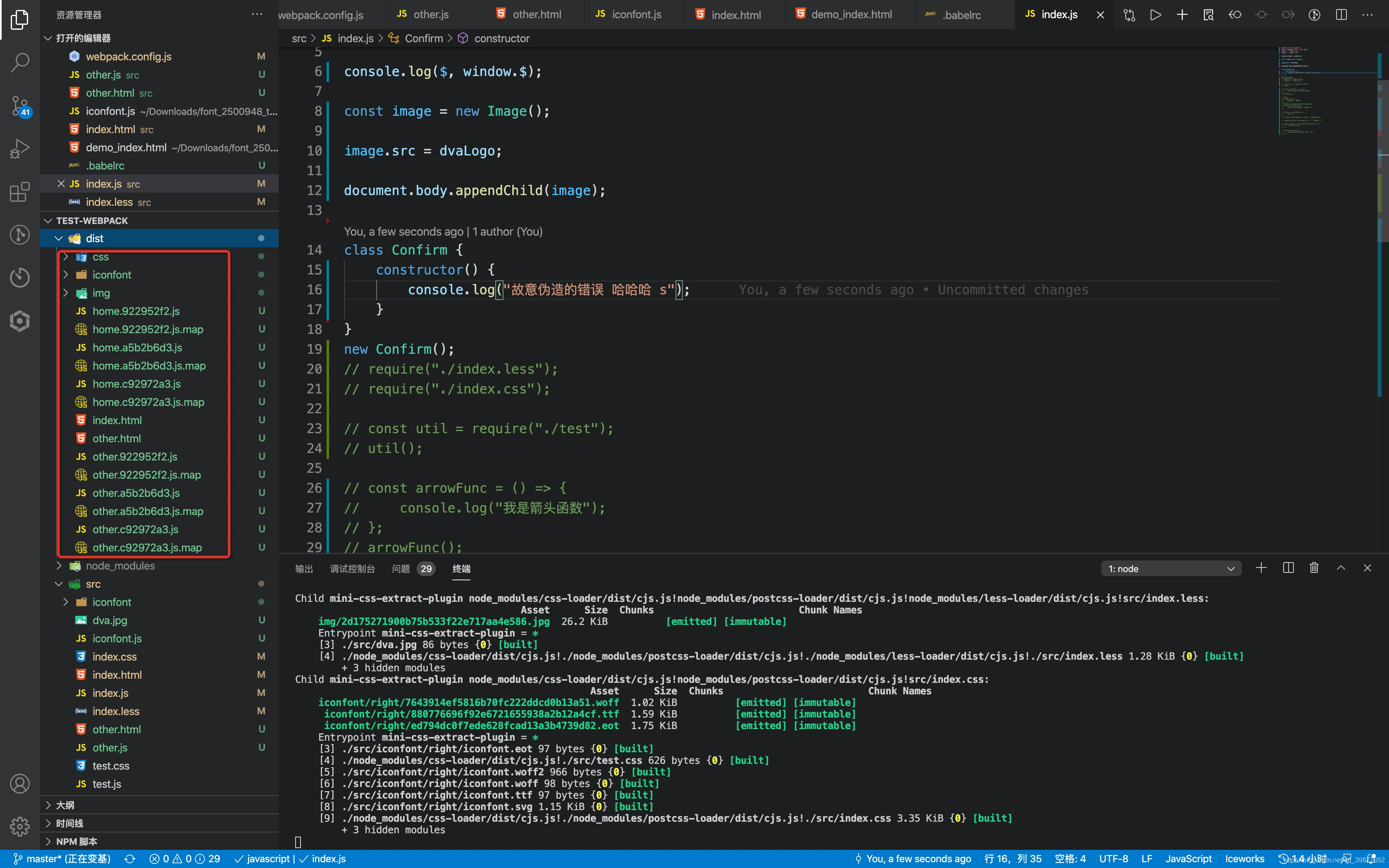Screen dimensions: 1389x868
Task: Expand the NPM 脚本 section
Action: pos(159,841)
